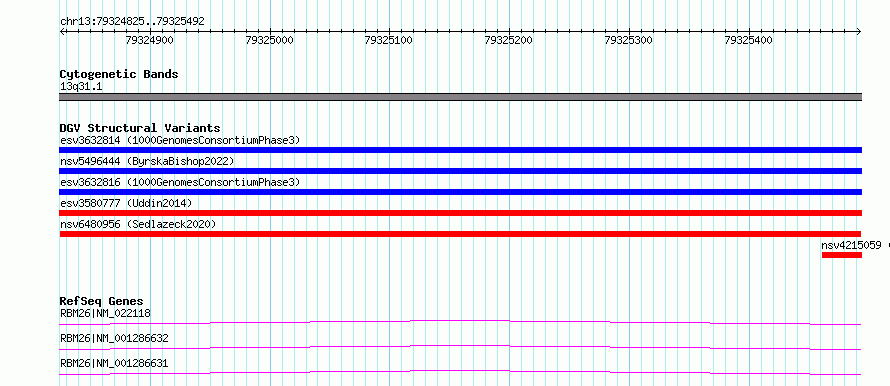Click the 79325100 ruler tick label
The width and height of the screenshot is (890, 386).
tap(389, 40)
